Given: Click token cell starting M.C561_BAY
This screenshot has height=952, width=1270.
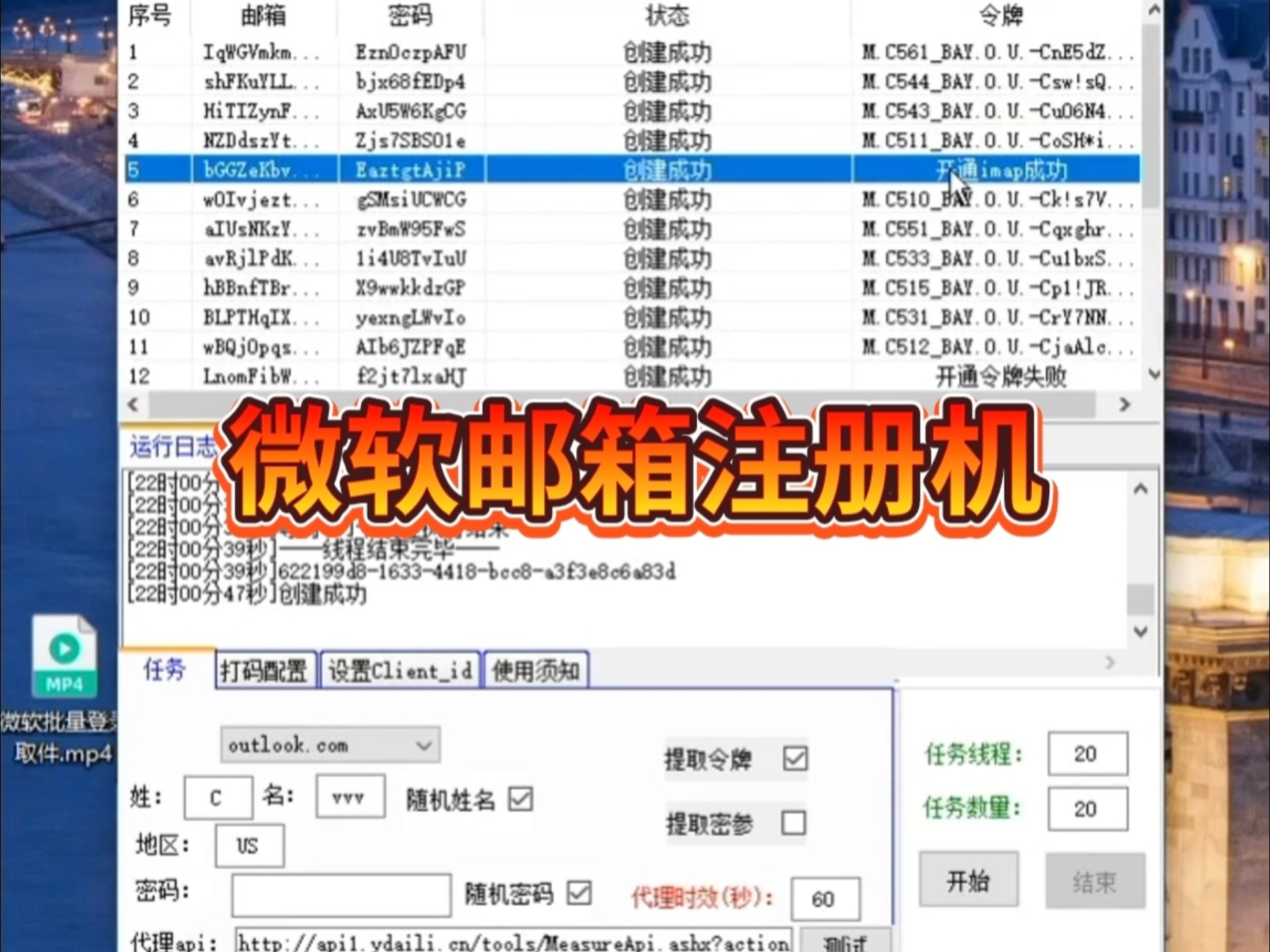Looking at the screenshot, I should tap(997, 52).
